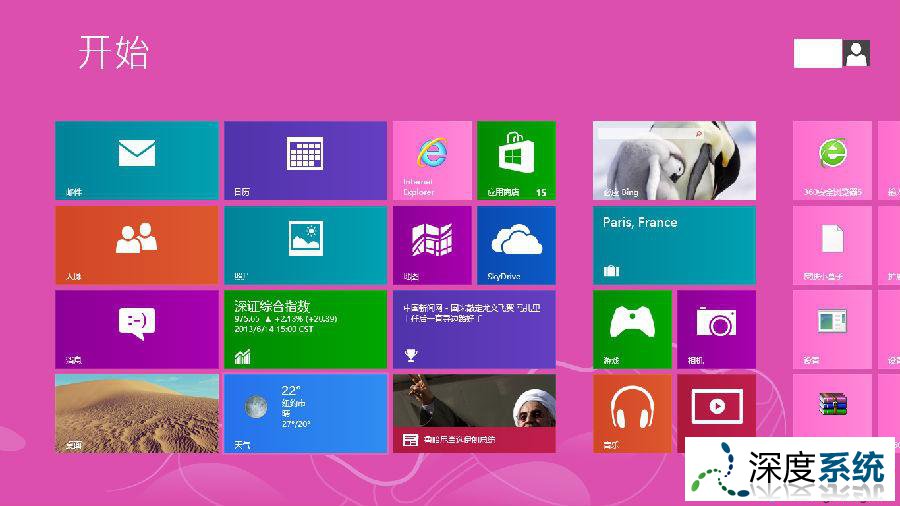
Task: Open the pink tile with window-screenshot icon
Action: (832, 329)
